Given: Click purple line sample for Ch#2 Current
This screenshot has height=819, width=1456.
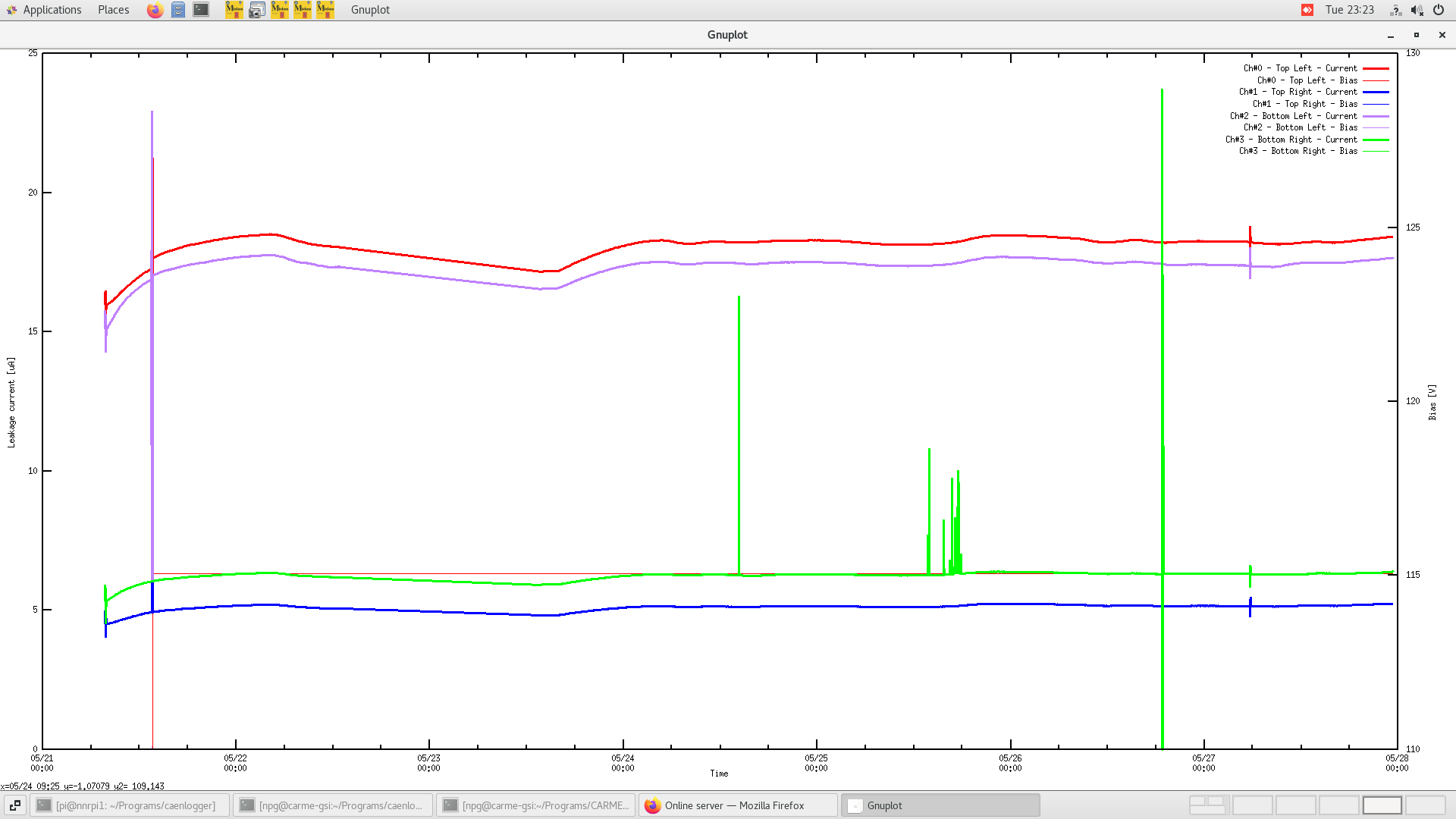Looking at the screenshot, I should tap(1376, 116).
